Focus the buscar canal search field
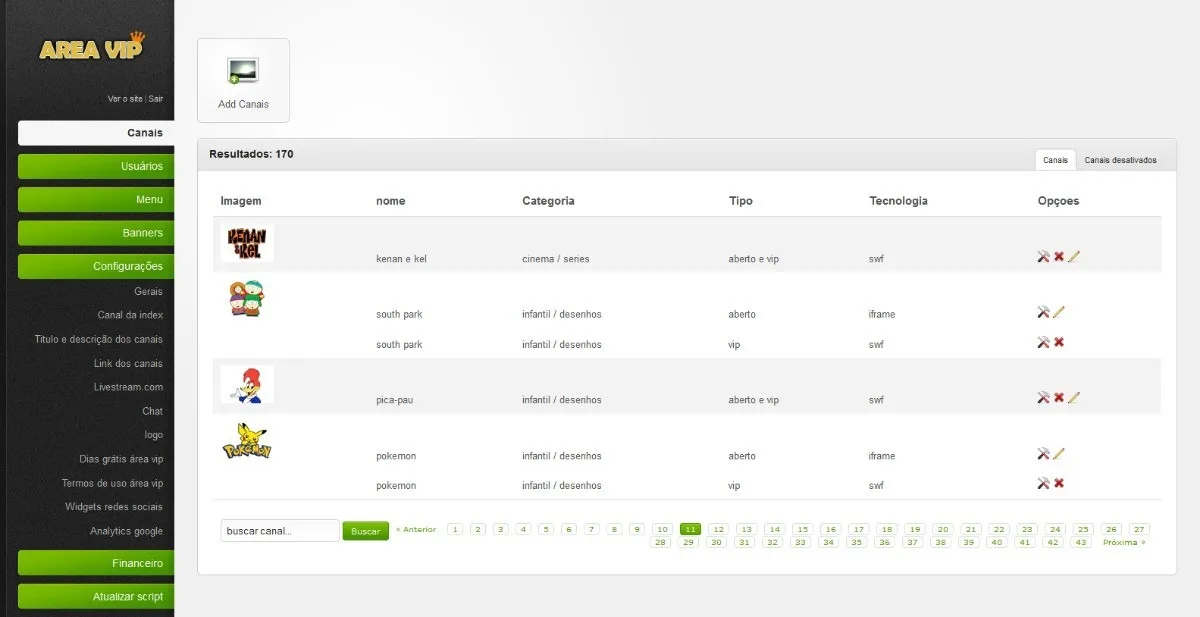This screenshot has width=1200, height=617. click(x=280, y=530)
